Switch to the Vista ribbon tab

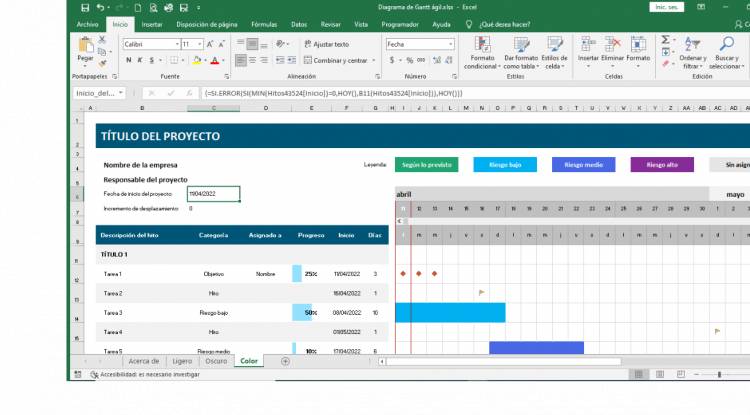click(x=361, y=24)
